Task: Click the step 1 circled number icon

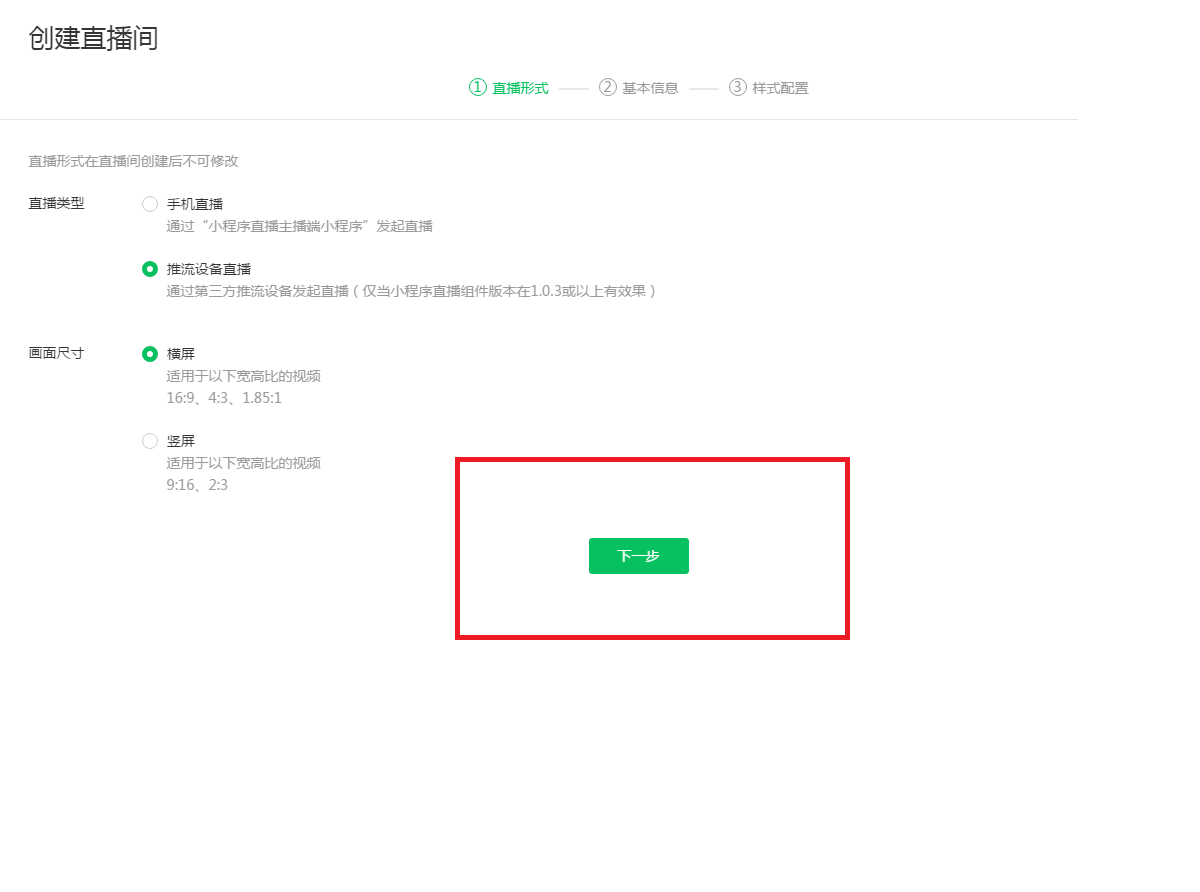Action: 477,87
